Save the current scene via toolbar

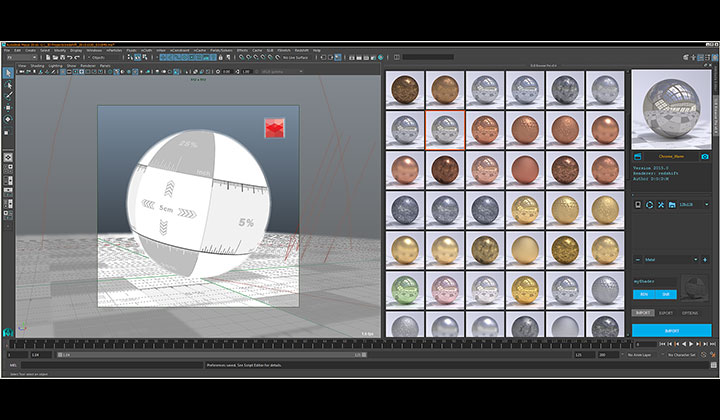62,57
